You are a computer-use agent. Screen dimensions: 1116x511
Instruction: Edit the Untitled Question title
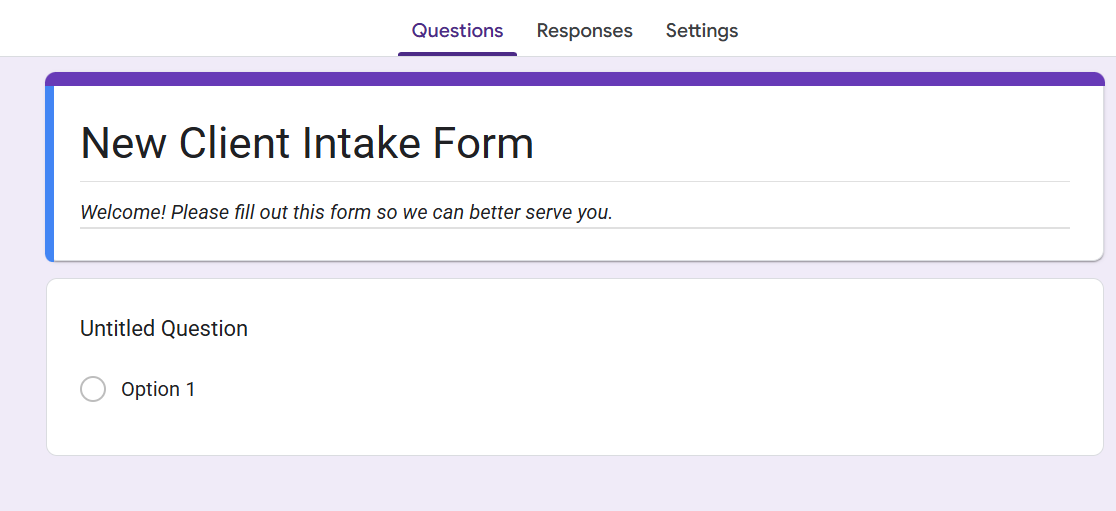point(164,328)
